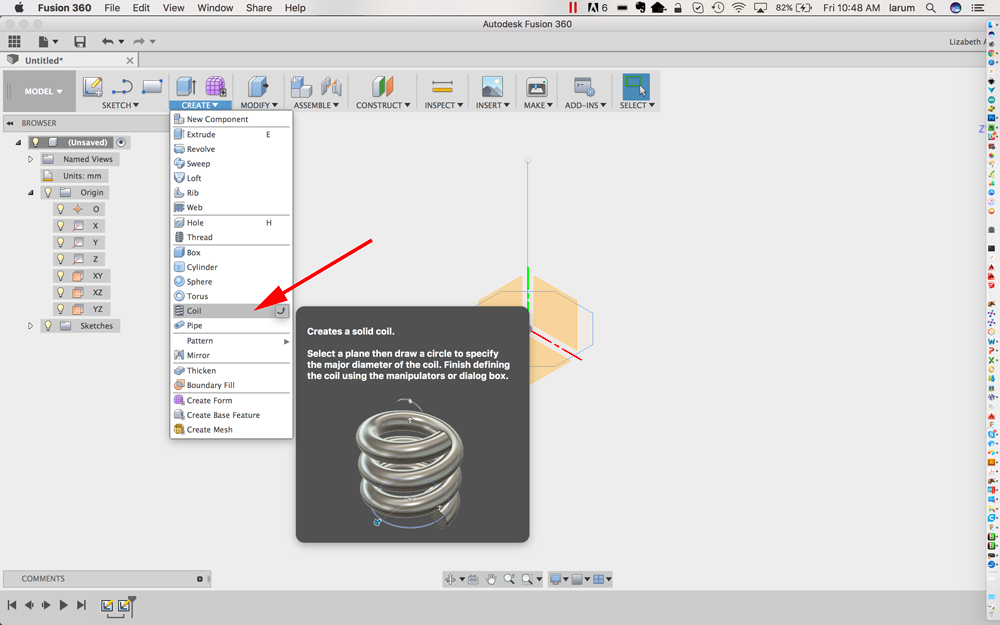Click the Press Pull modify icon
The width and height of the screenshot is (1000, 625).
coord(258,87)
